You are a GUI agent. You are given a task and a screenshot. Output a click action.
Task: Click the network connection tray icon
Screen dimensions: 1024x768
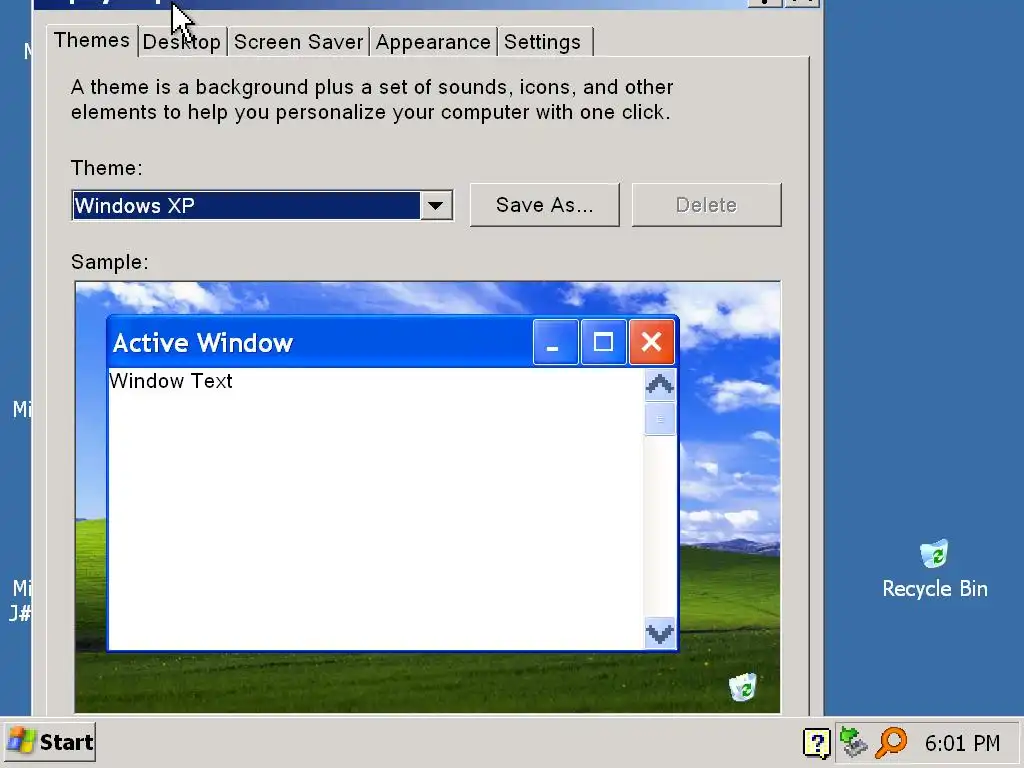[x=853, y=743]
